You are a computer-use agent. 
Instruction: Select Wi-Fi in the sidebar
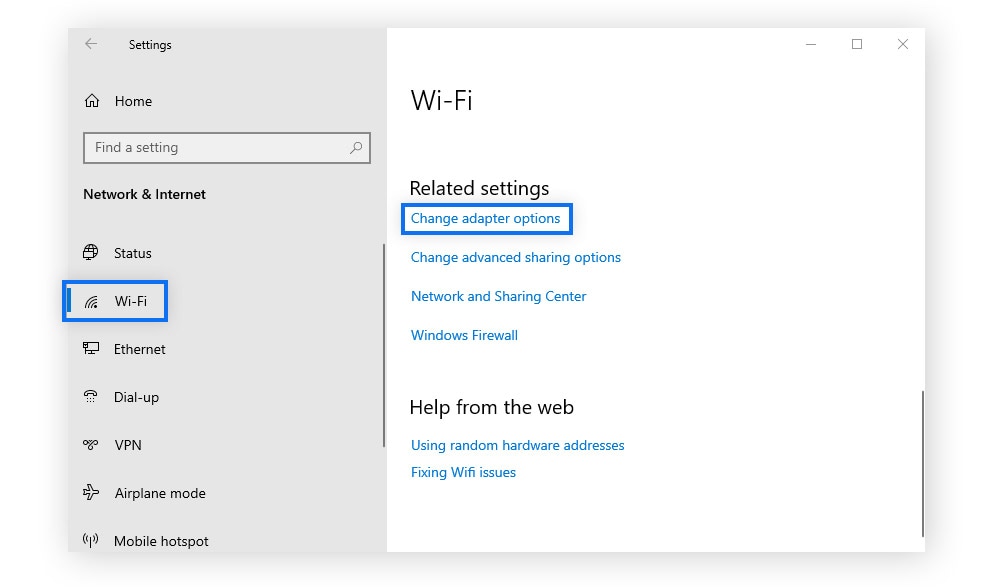coord(131,301)
